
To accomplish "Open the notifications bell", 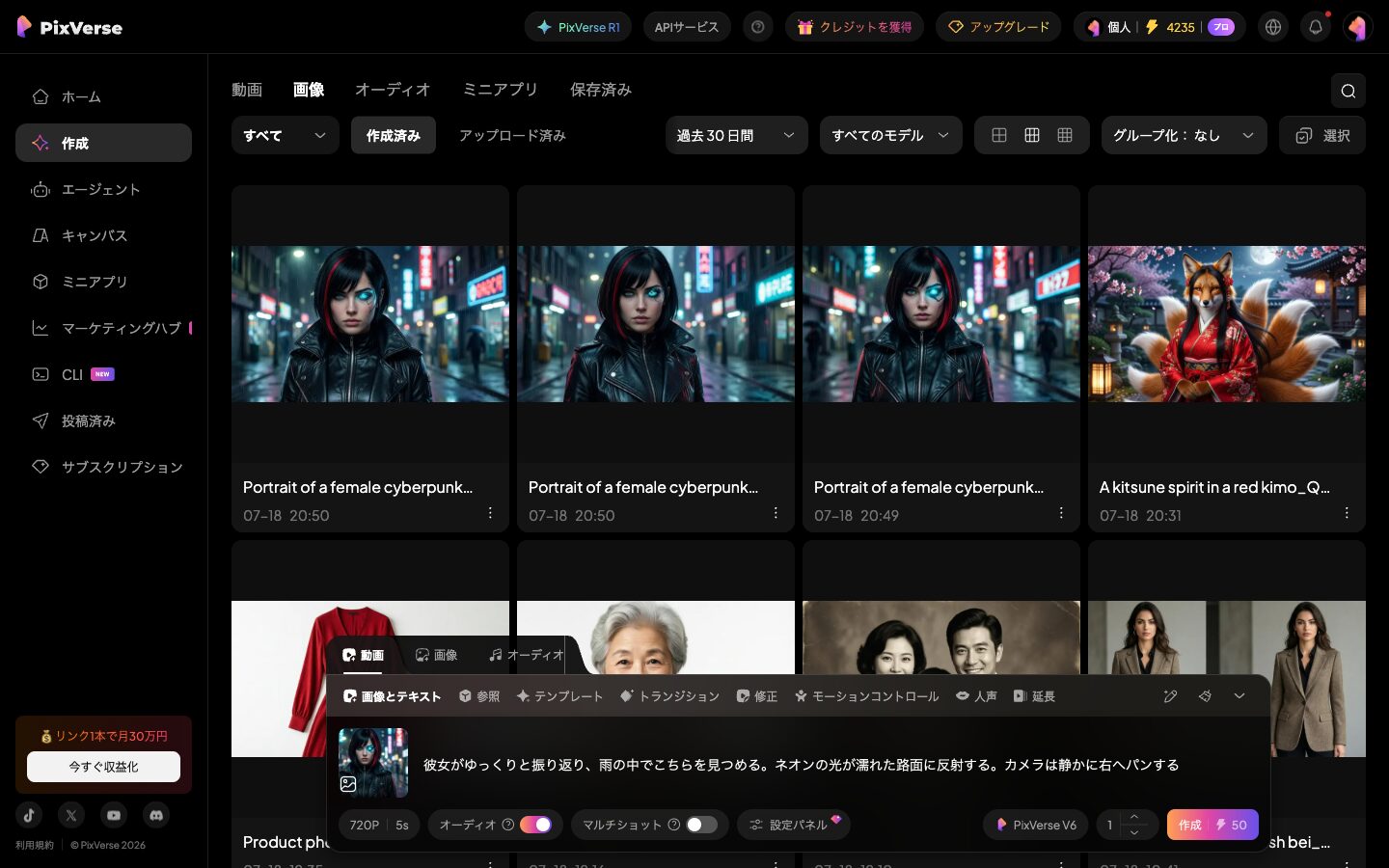I will point(1316,27).
